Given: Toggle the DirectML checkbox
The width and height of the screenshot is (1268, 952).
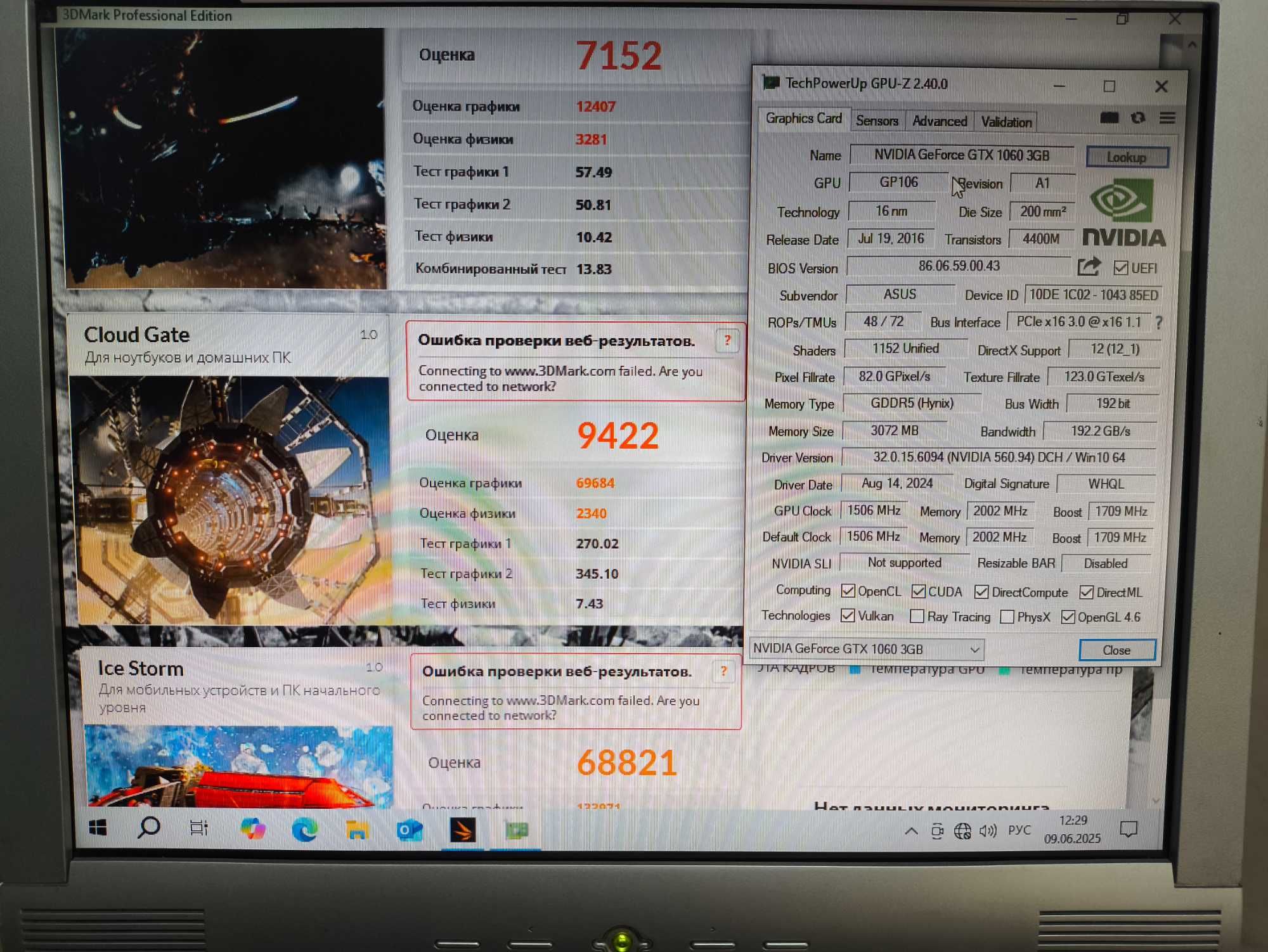Looking at the screenshot, I should point(1086,593).
